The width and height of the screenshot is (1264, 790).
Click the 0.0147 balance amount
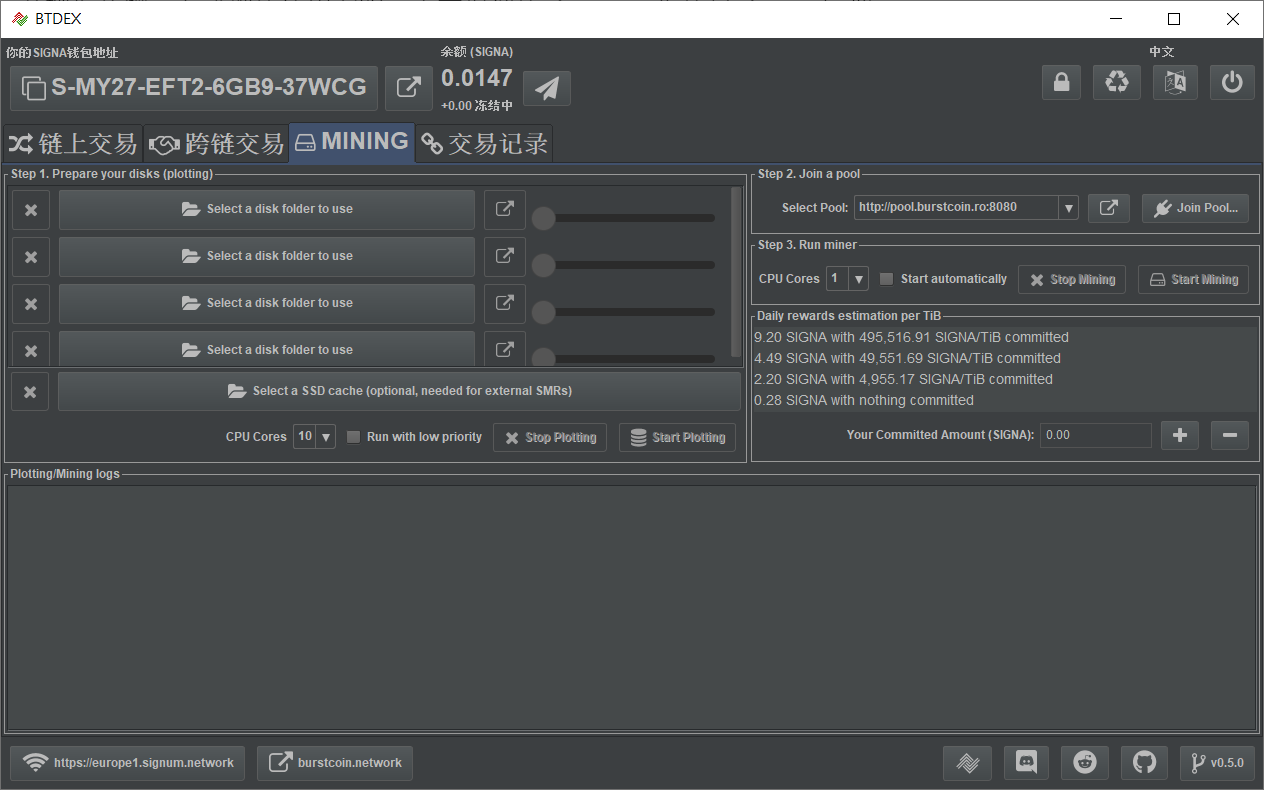(x=477, y=78)
